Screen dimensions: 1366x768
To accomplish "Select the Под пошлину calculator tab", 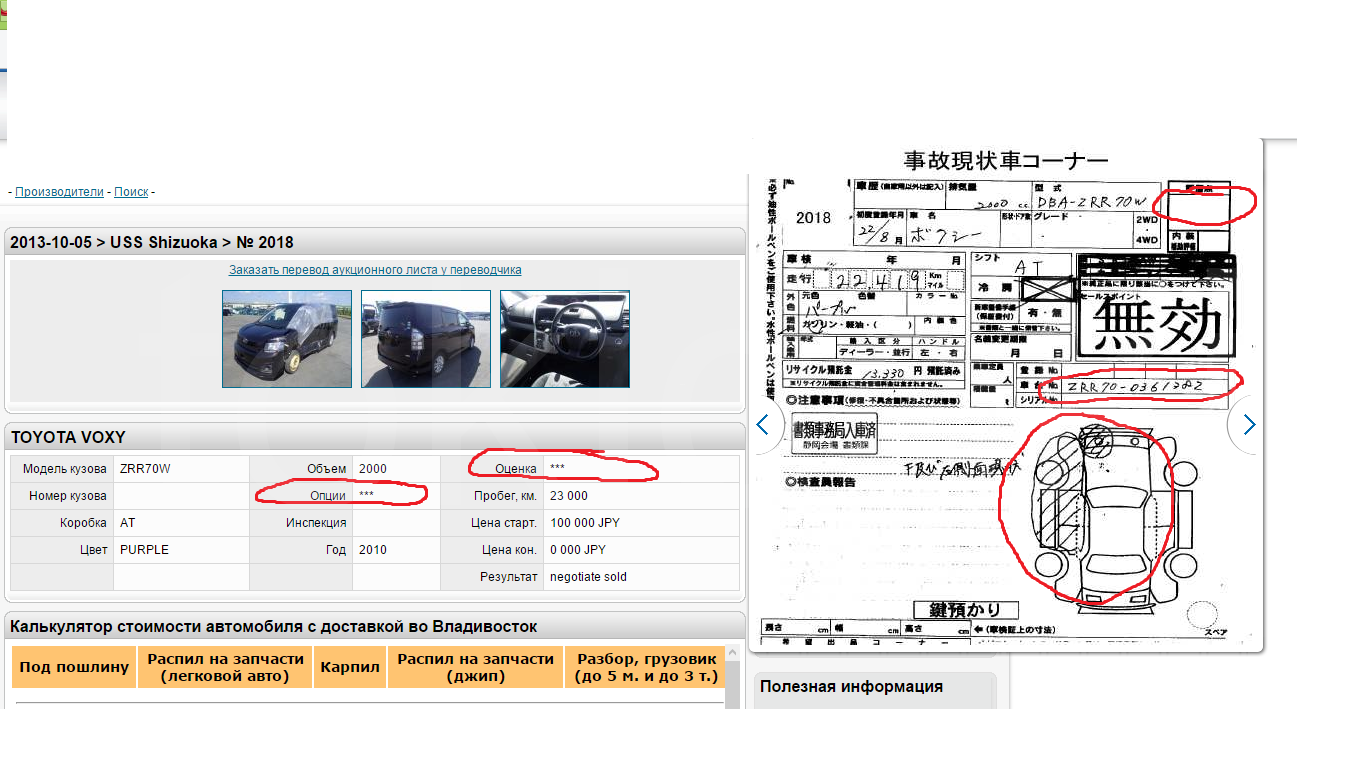I will 75,667.
